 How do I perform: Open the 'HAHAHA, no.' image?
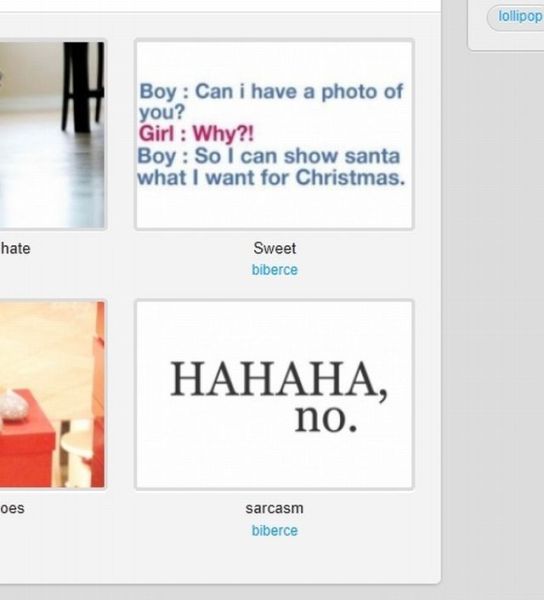click(274, 395)
